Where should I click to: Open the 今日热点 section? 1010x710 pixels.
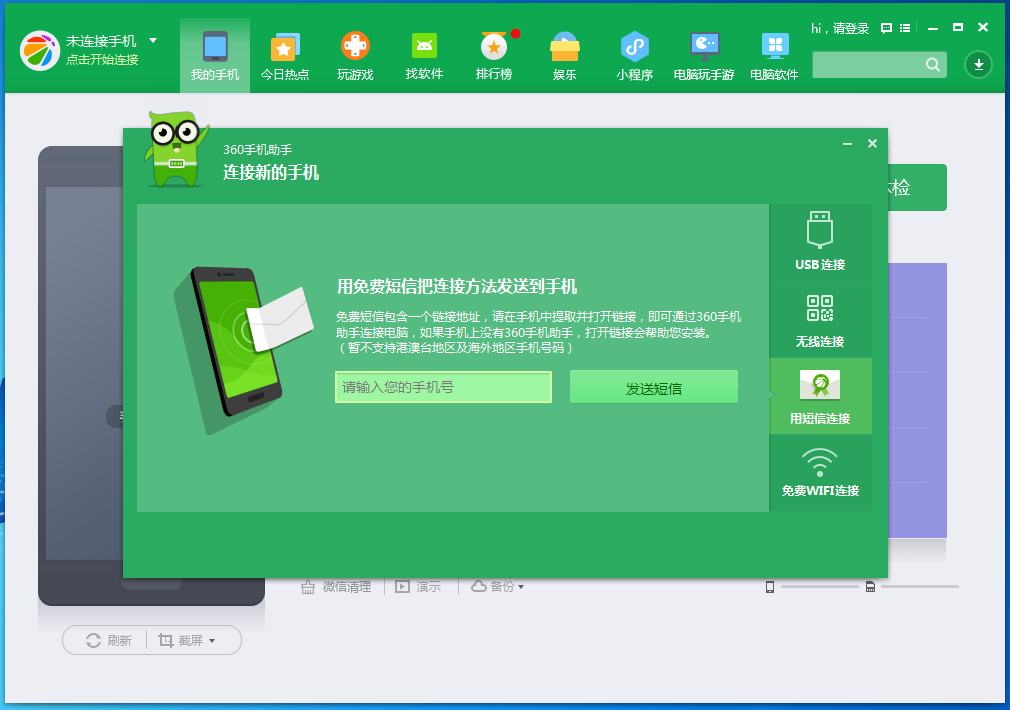click(285, 55)
